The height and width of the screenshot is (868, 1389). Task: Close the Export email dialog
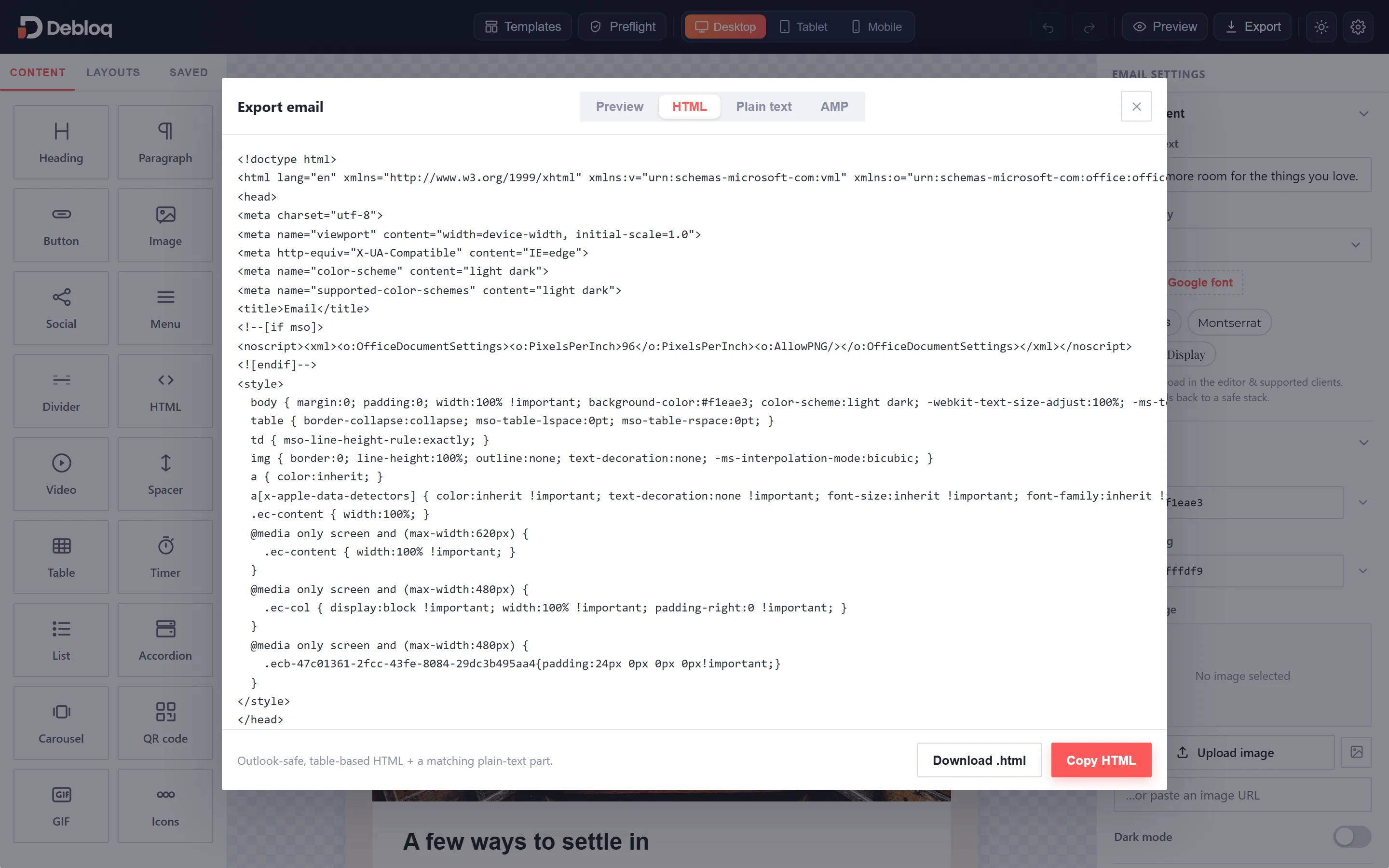click(x=1136, y=106)
